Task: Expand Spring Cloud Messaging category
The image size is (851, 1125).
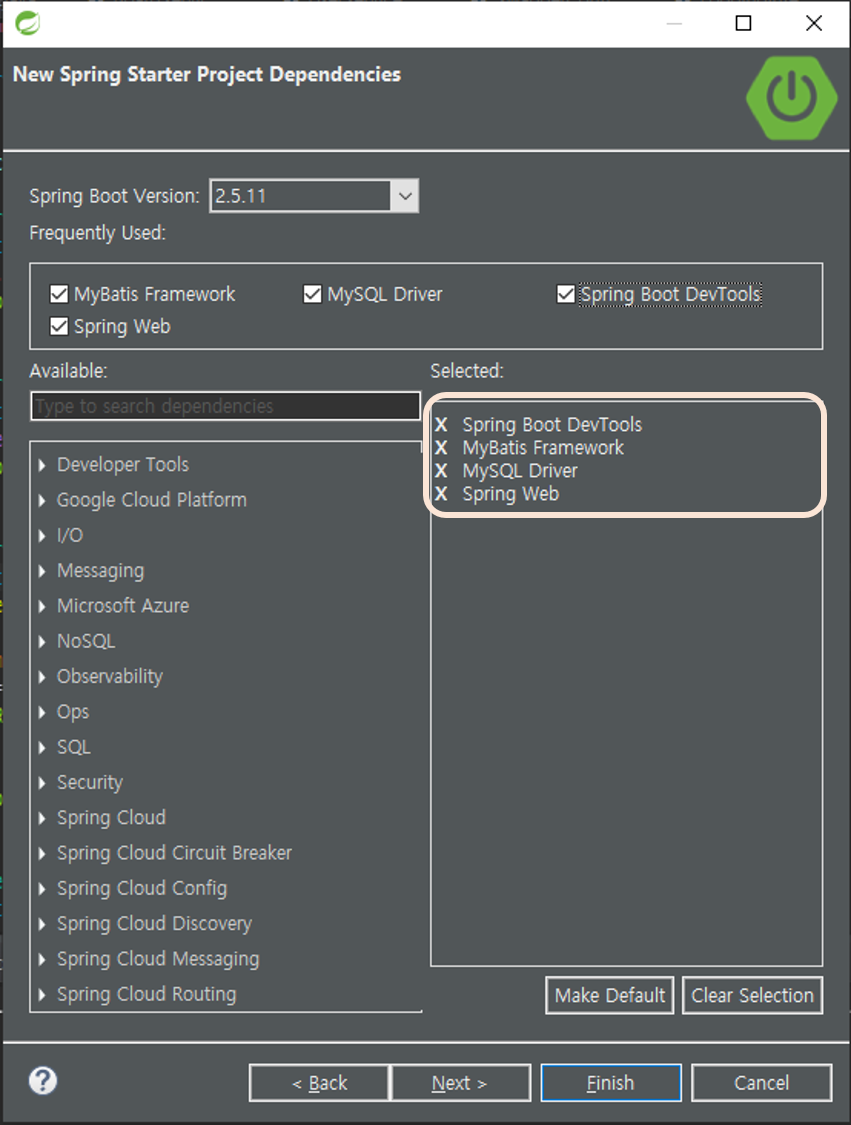Action: coord(42,959)
